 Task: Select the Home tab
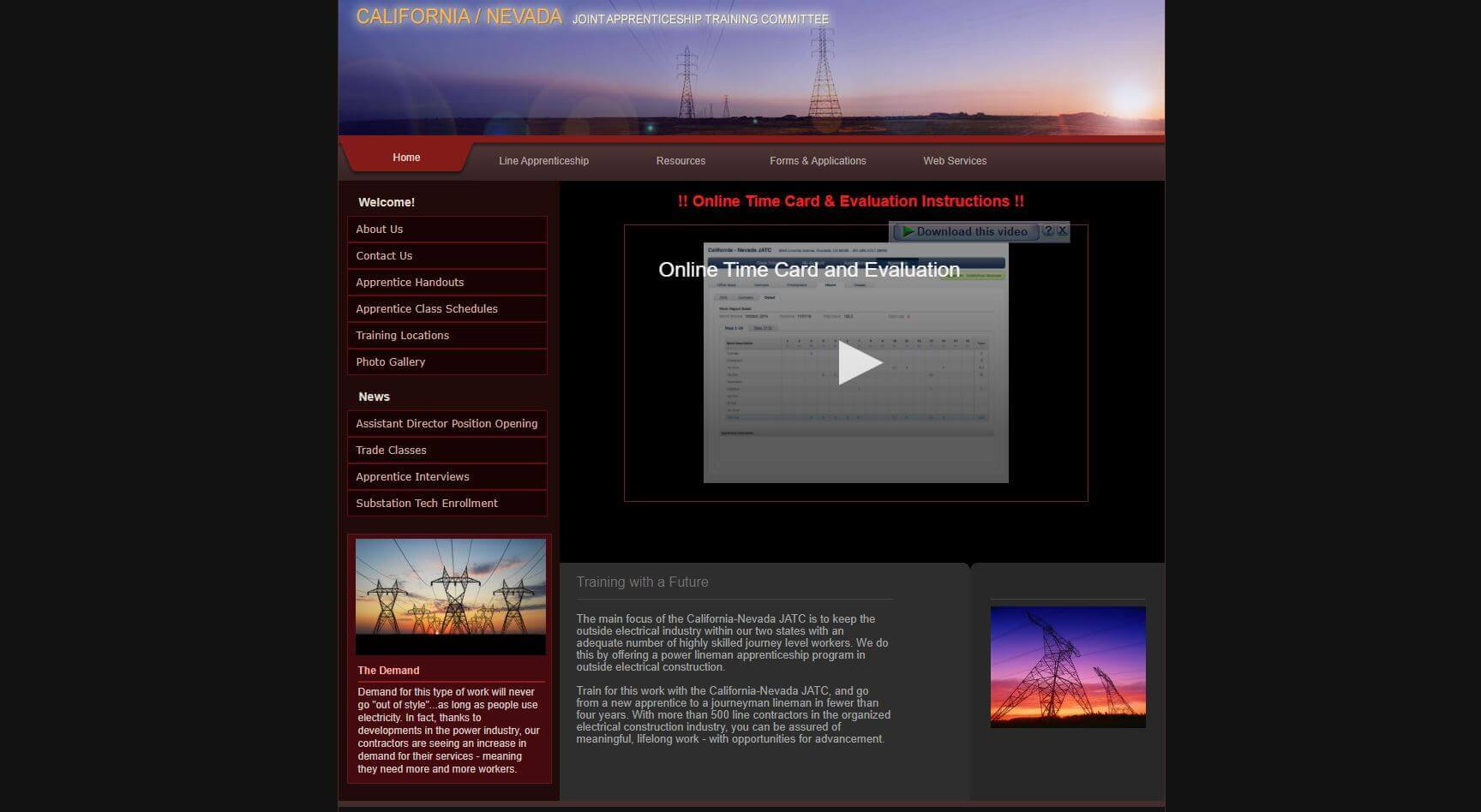coord(405,157)
